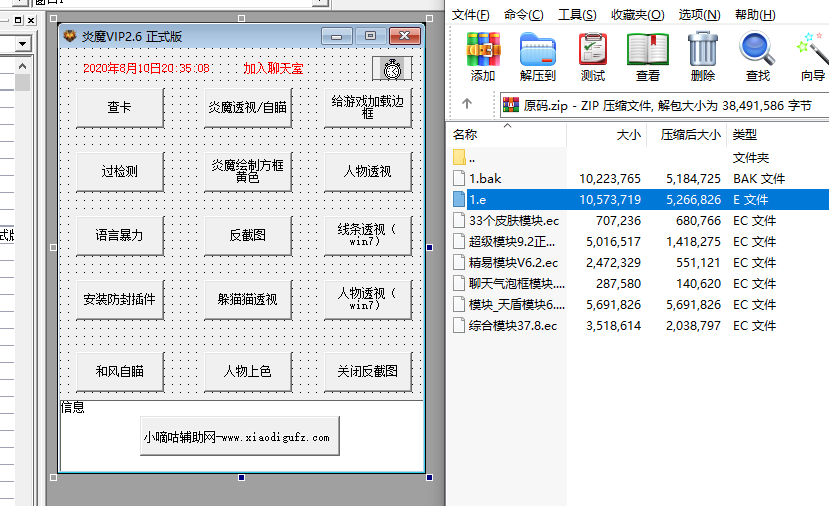Click the timer clock component icon
Screen dimensions: 829x506
coord(392,69)
